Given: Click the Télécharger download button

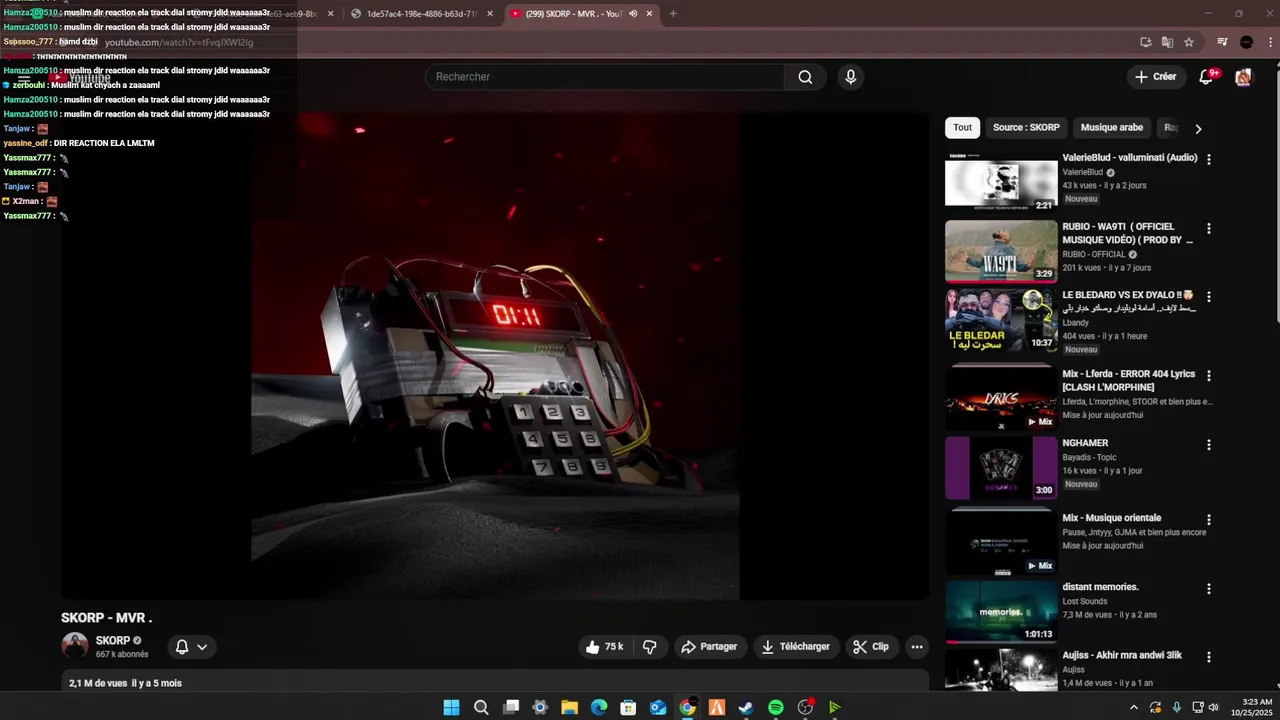Looking at the screenshot, I should [796, 647].
